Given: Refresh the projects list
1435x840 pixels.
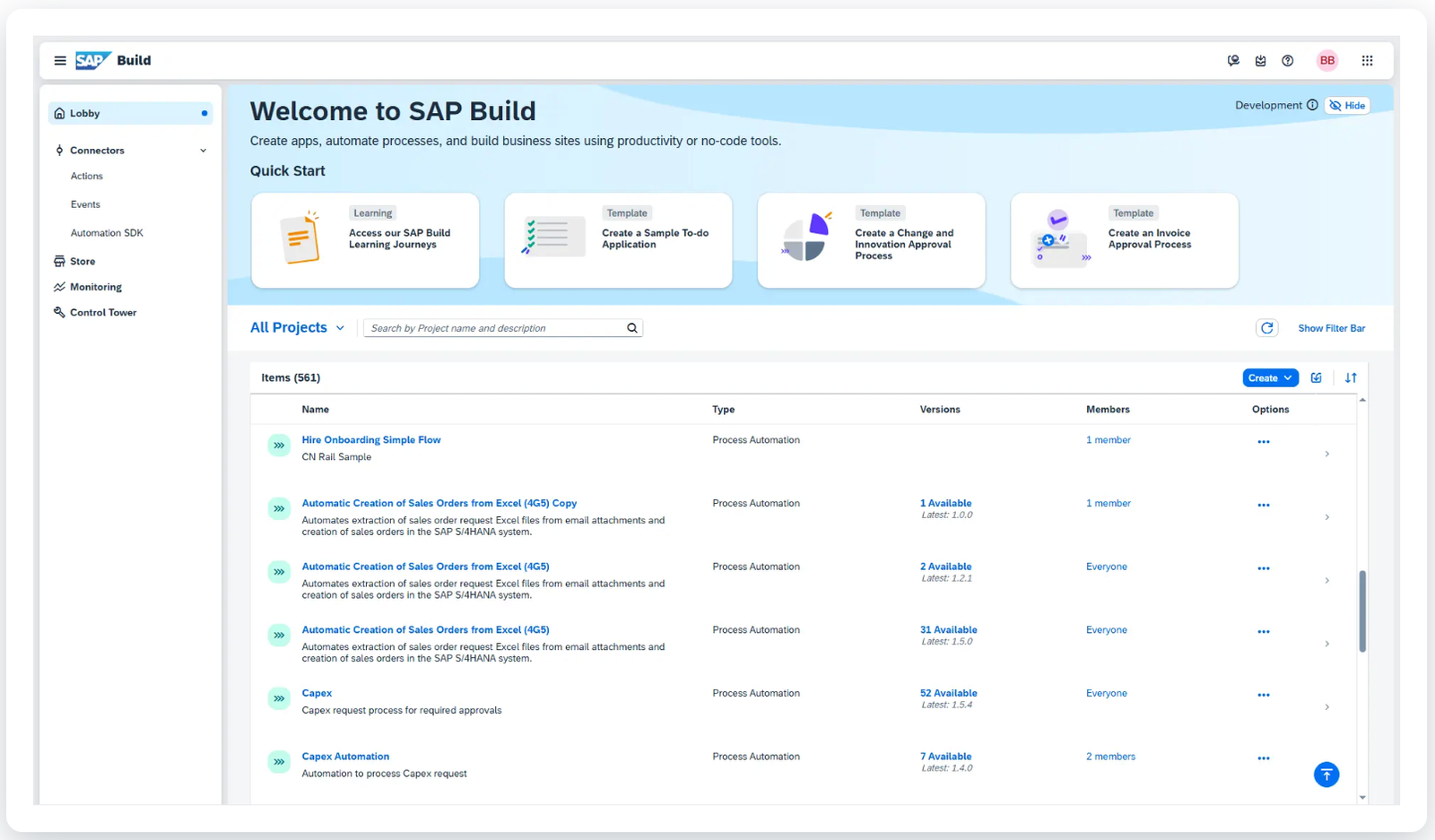Looking at the screenshot, I should point(1266,328).
